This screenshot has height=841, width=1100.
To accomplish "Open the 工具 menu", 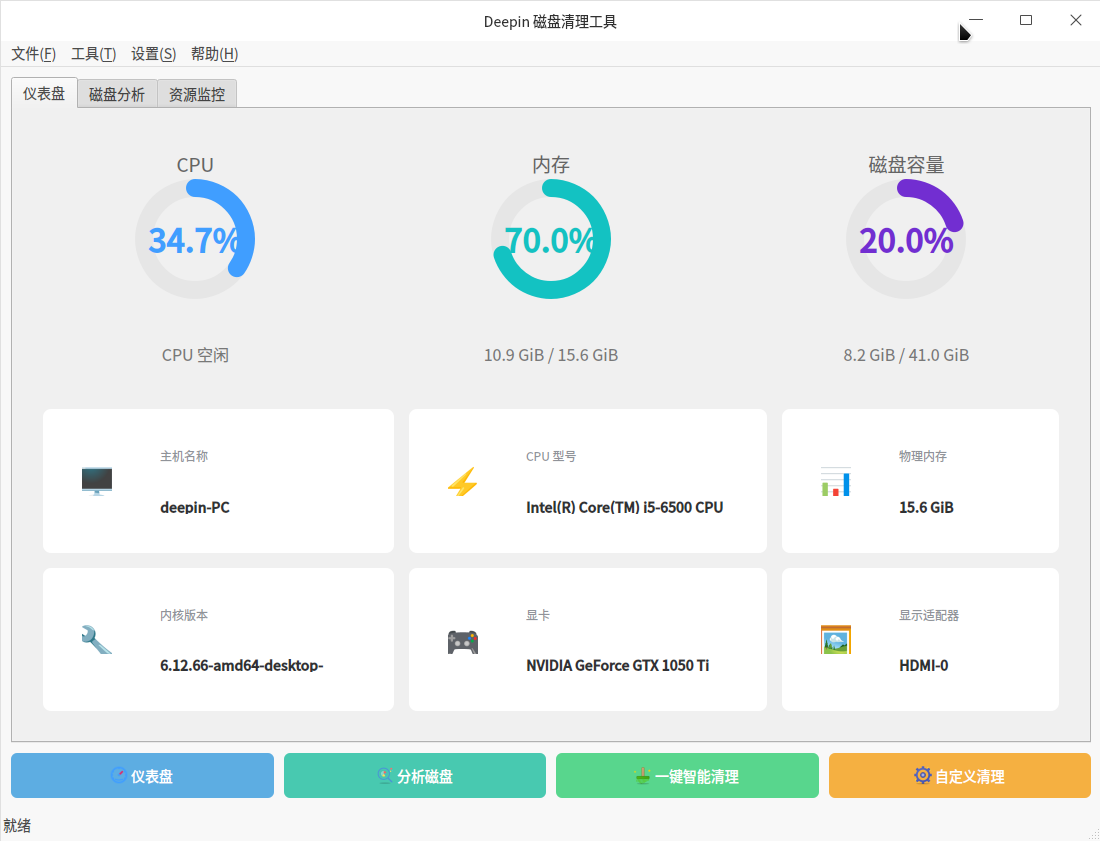I will (x=96, y=54).
